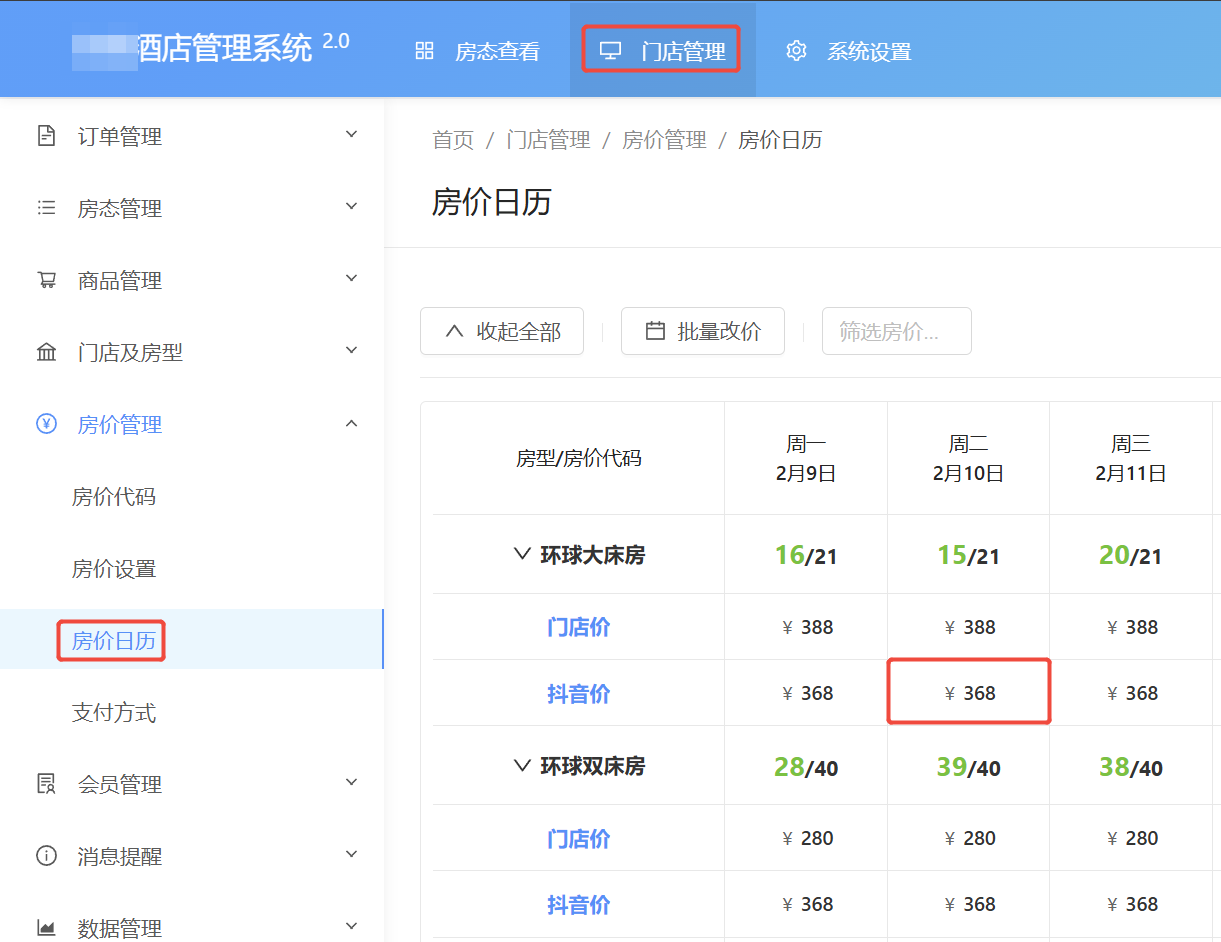The width and height of the screenshot is (1221, 942).
Task: Expand the 门店及房型 menu chevron
Action: [x=351, y=350]
